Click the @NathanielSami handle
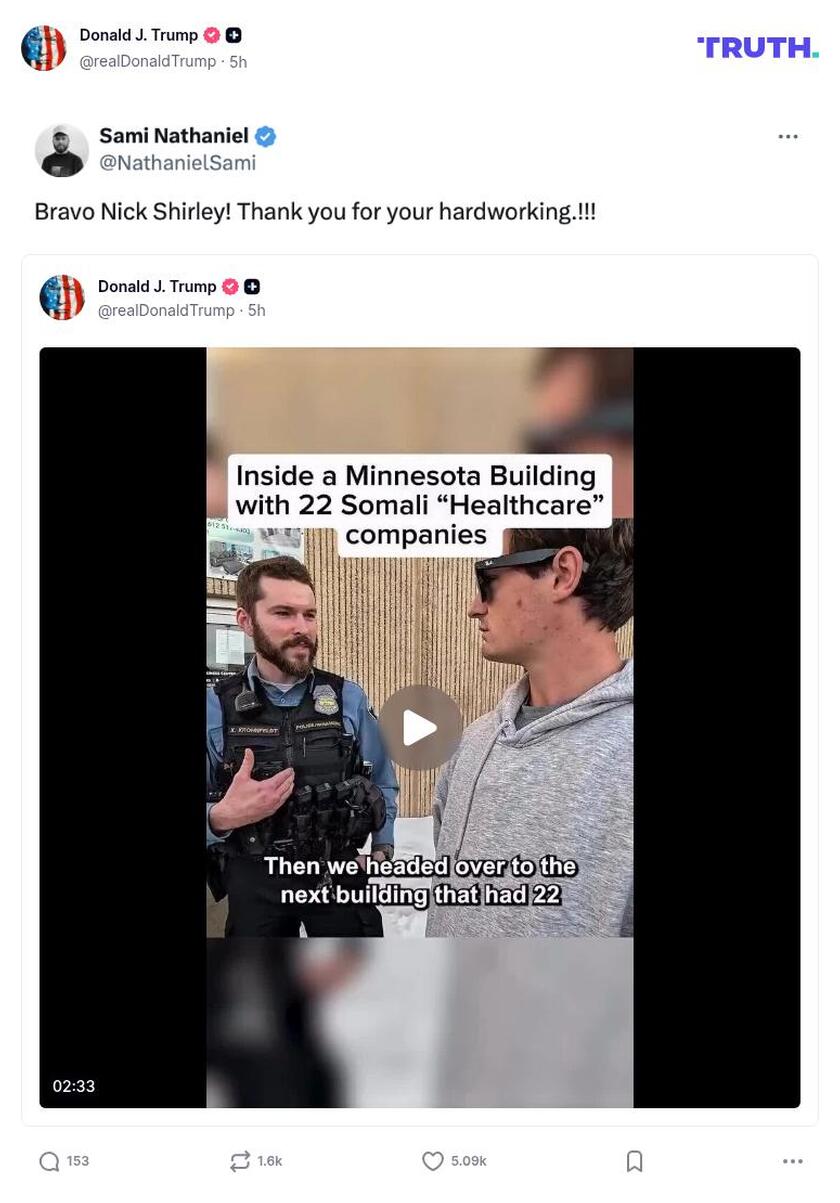 pyautogui.click(x=178, y=163)
